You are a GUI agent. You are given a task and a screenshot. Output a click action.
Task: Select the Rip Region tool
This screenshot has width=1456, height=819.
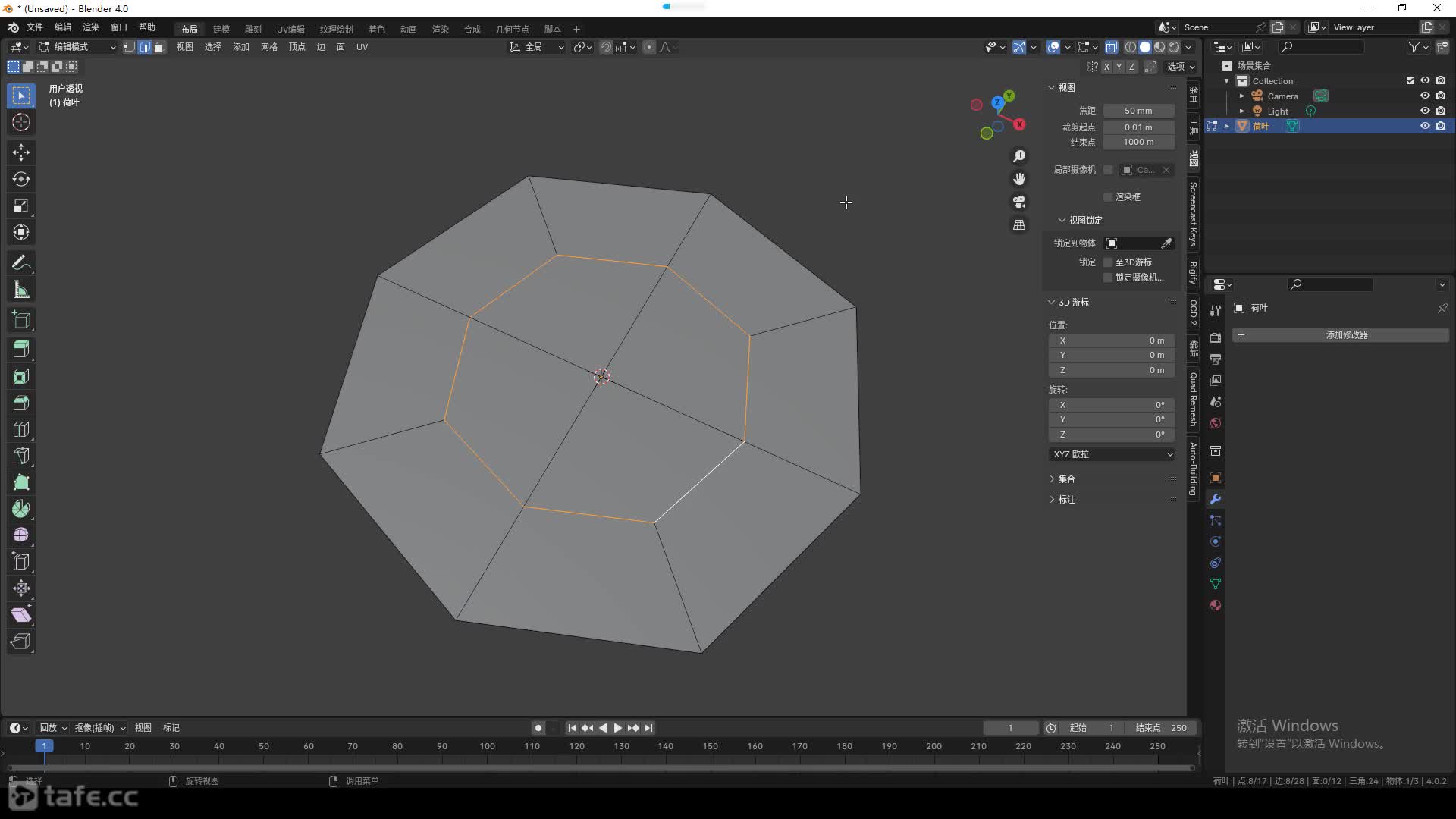coord(21,642)
